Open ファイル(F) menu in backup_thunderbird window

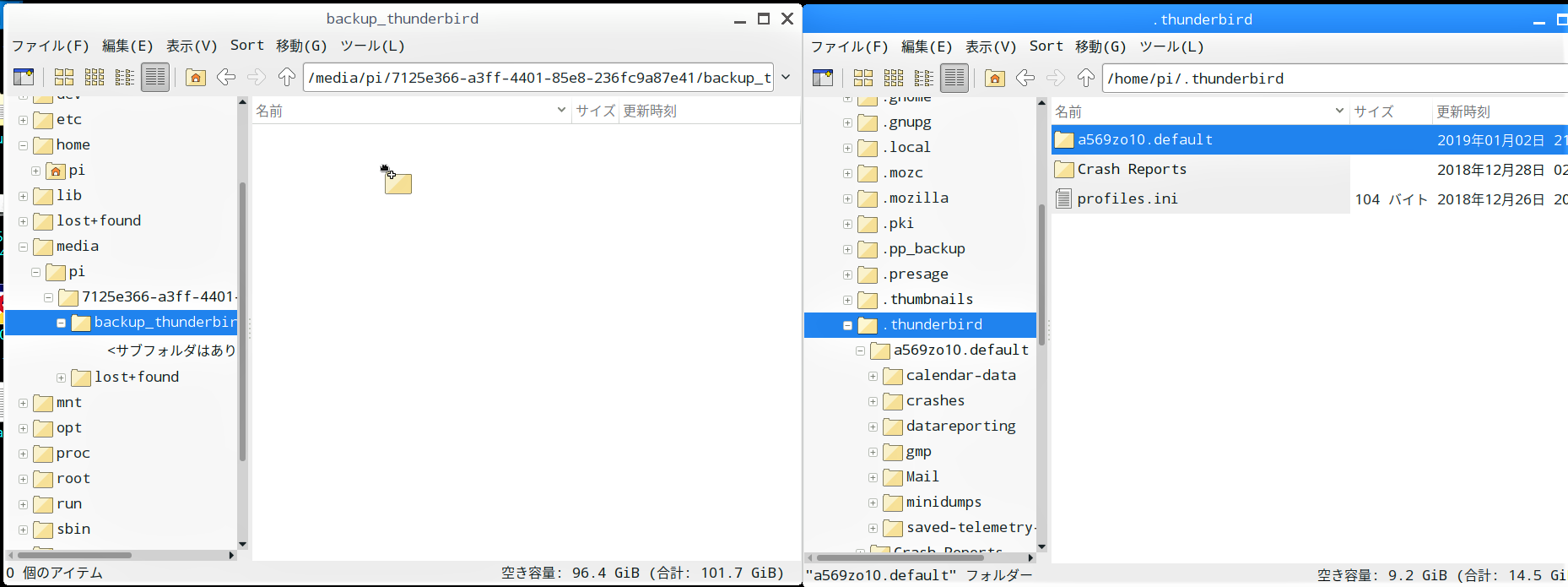click(51, 46)
